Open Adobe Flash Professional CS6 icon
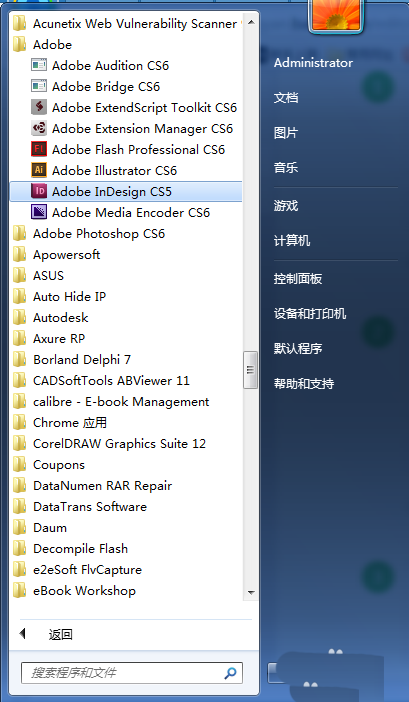Viewport: 409px width, 702px height. tap(39, 150)
